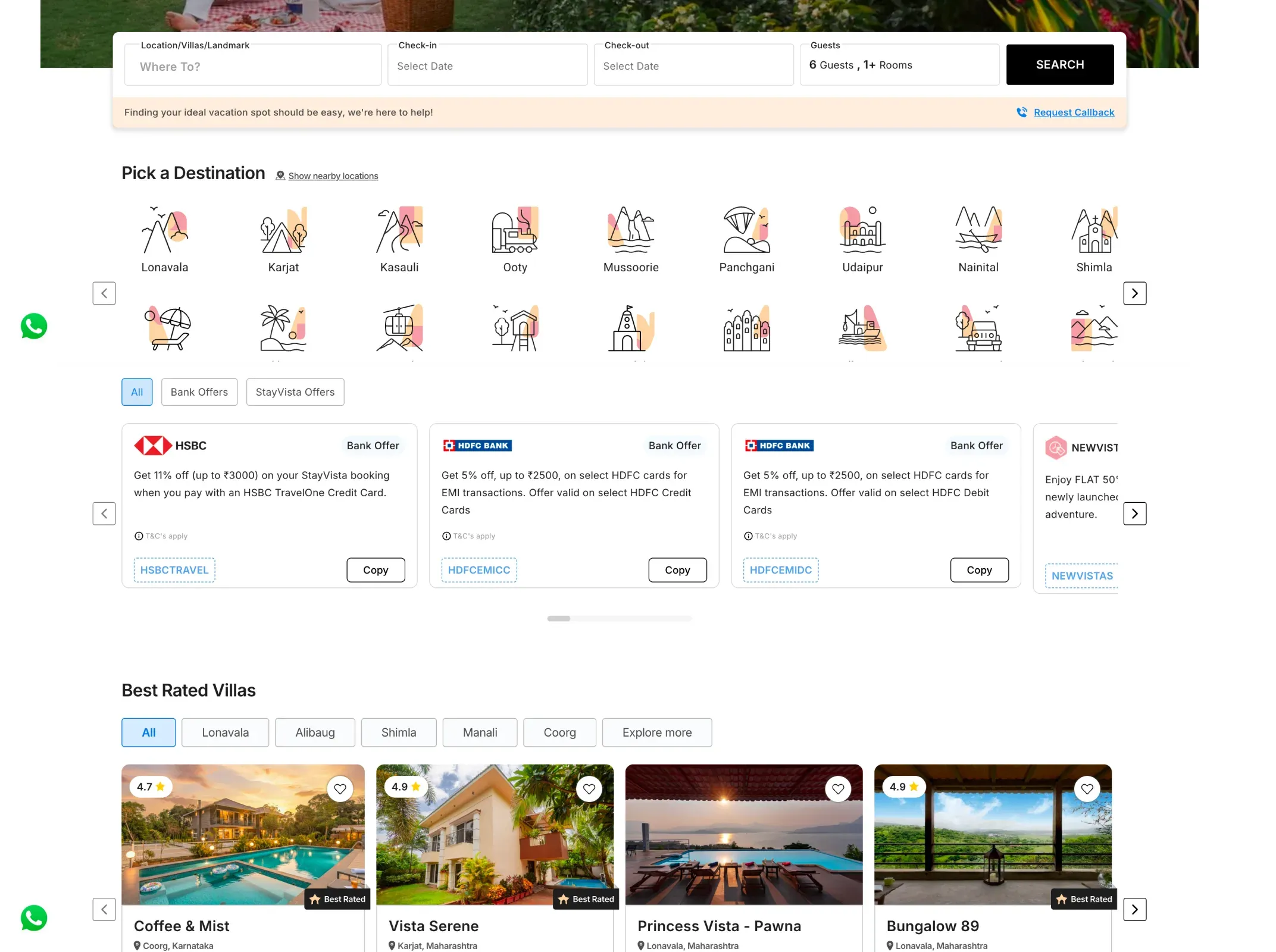Click the HSBC T&C's apply info icon
This screenshot has width=1276, height=952.
(x=139, y=536)
